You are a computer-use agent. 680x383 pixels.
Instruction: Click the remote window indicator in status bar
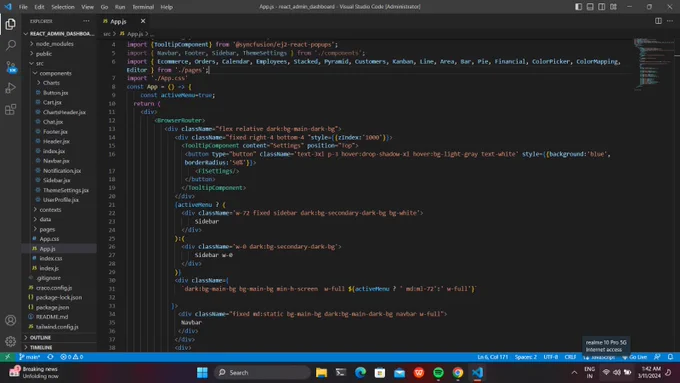7,357
